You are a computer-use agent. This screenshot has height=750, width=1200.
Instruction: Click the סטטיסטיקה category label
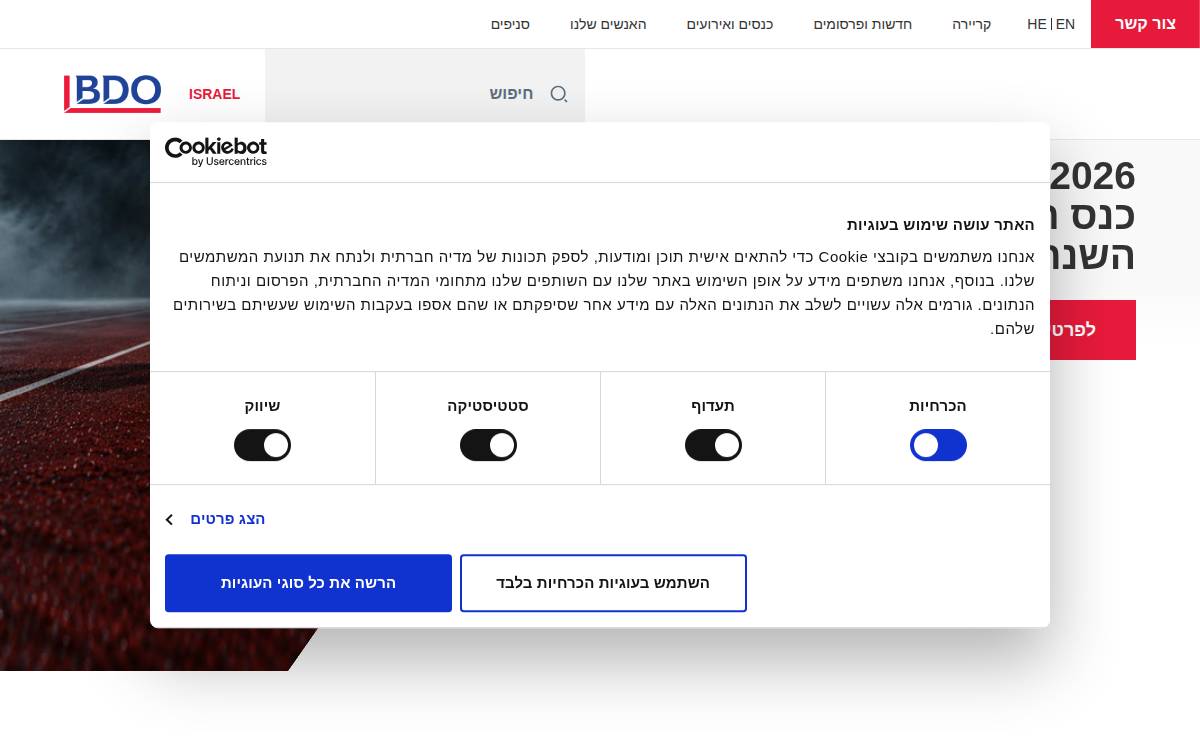click(x=488, y=406)
